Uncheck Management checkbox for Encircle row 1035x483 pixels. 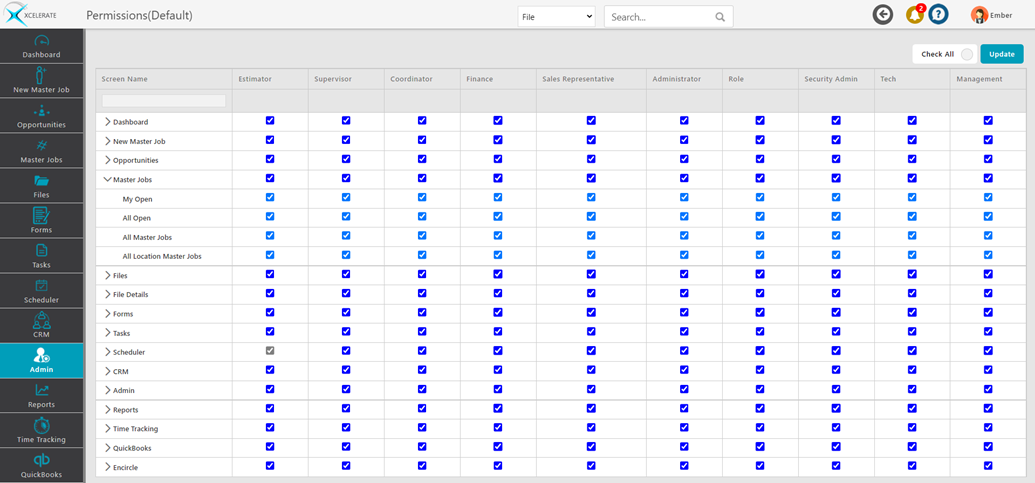[988, 466]
